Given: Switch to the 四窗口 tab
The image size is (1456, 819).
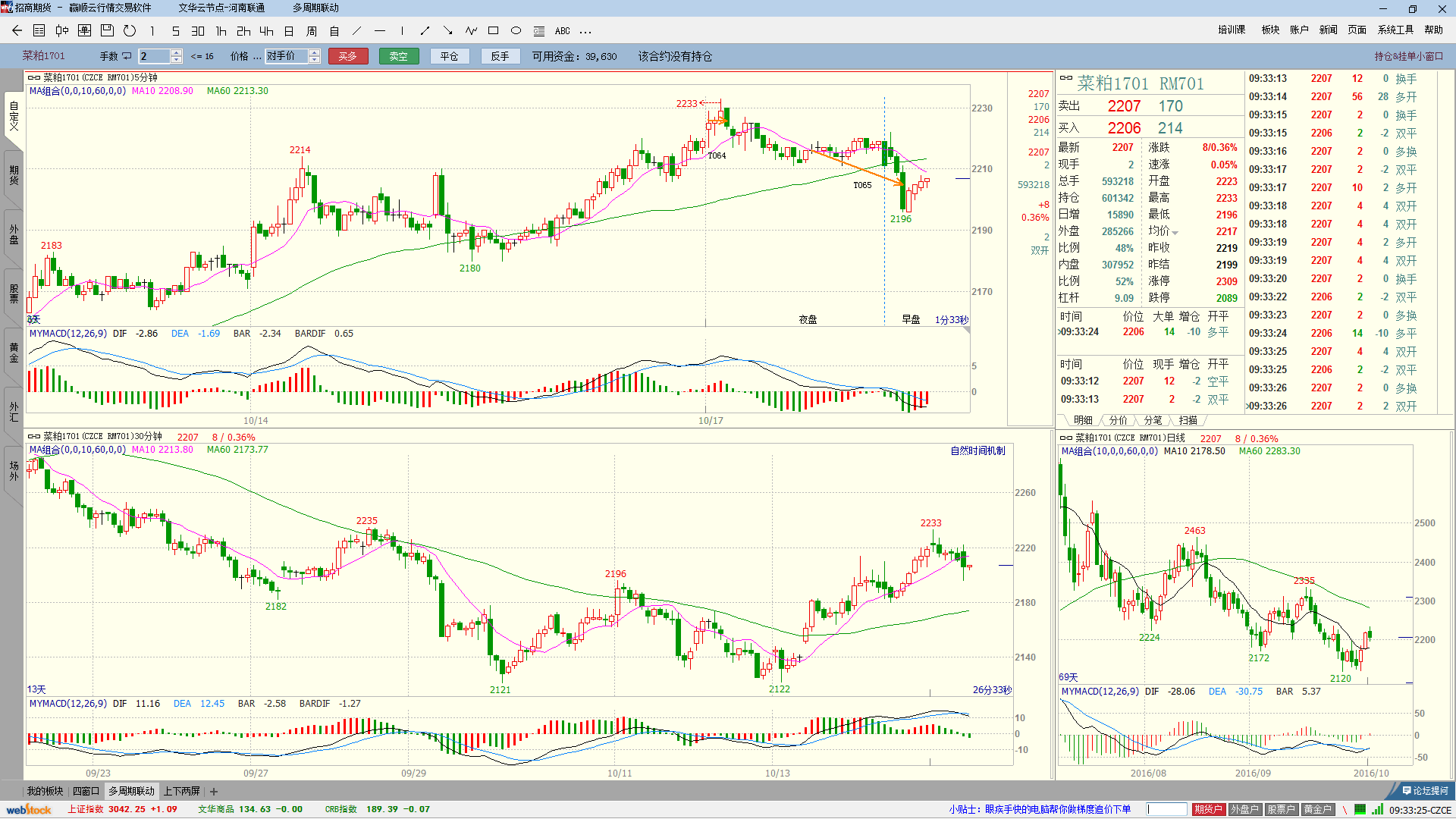Looking at the screenshot, I should (x=86, y=791).
